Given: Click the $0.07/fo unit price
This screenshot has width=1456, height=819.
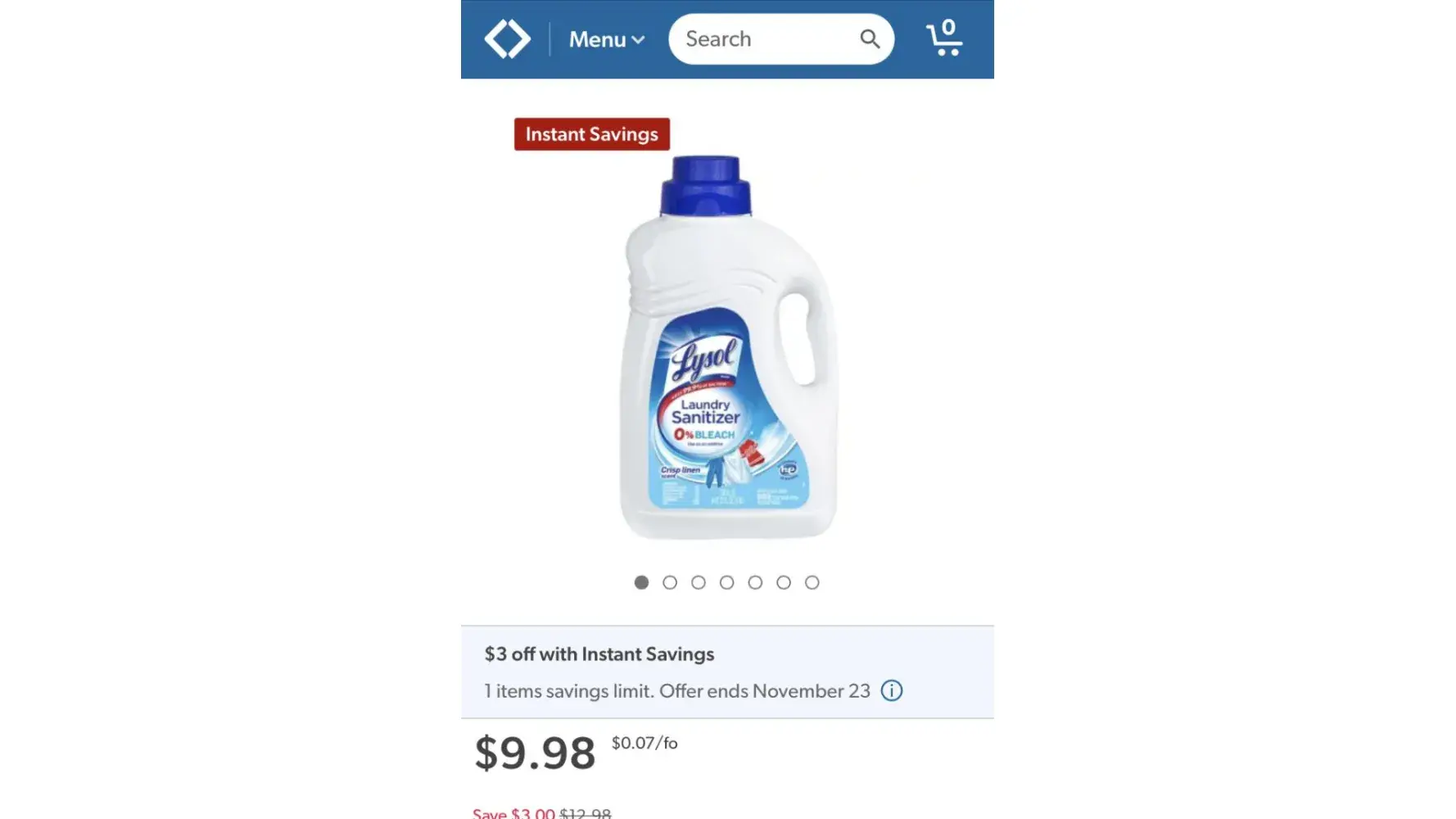Looking at the screenshot, I should pos(644,743).
